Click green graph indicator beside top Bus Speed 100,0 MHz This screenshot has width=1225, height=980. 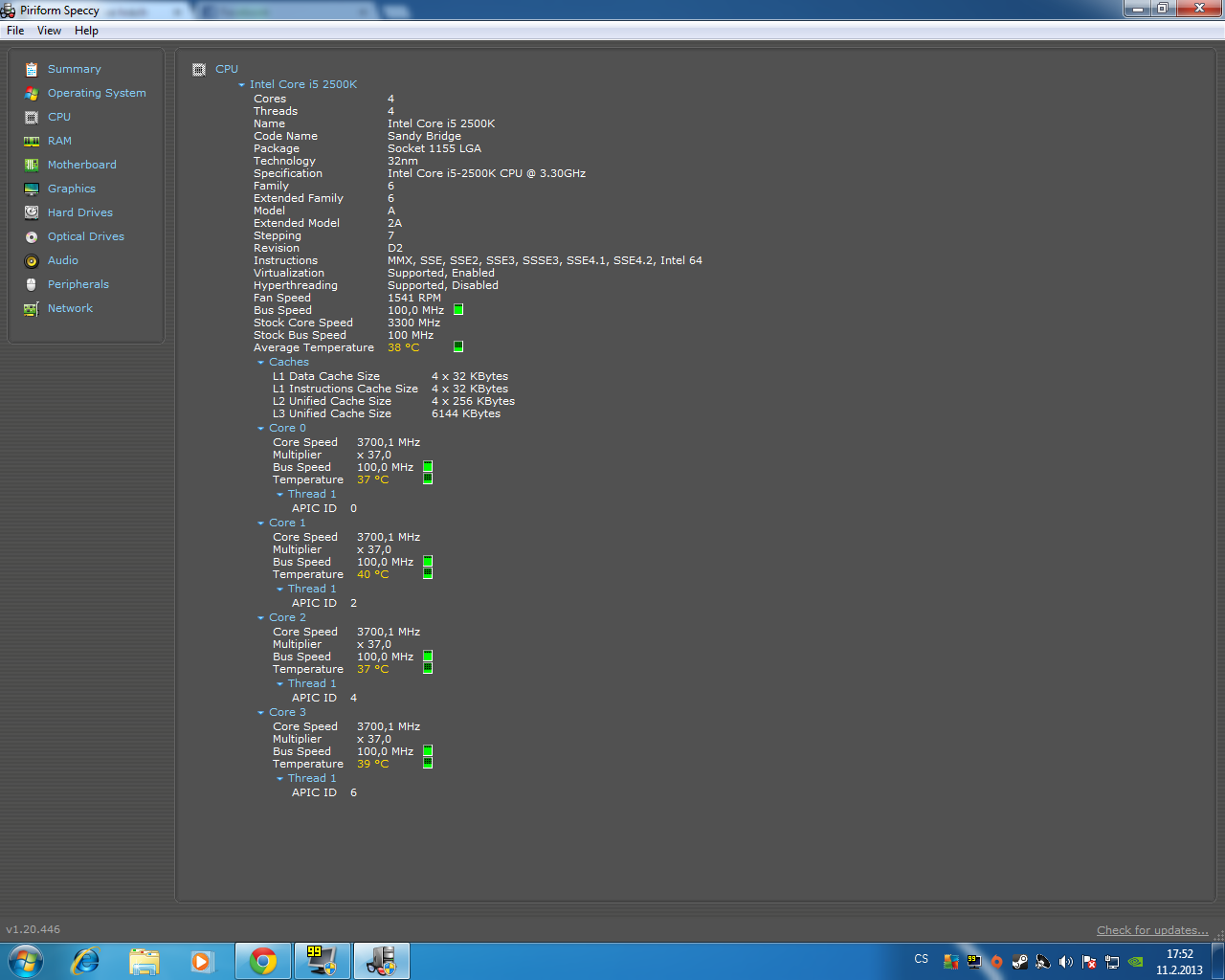pyautogui.click(x=458, y=310)
